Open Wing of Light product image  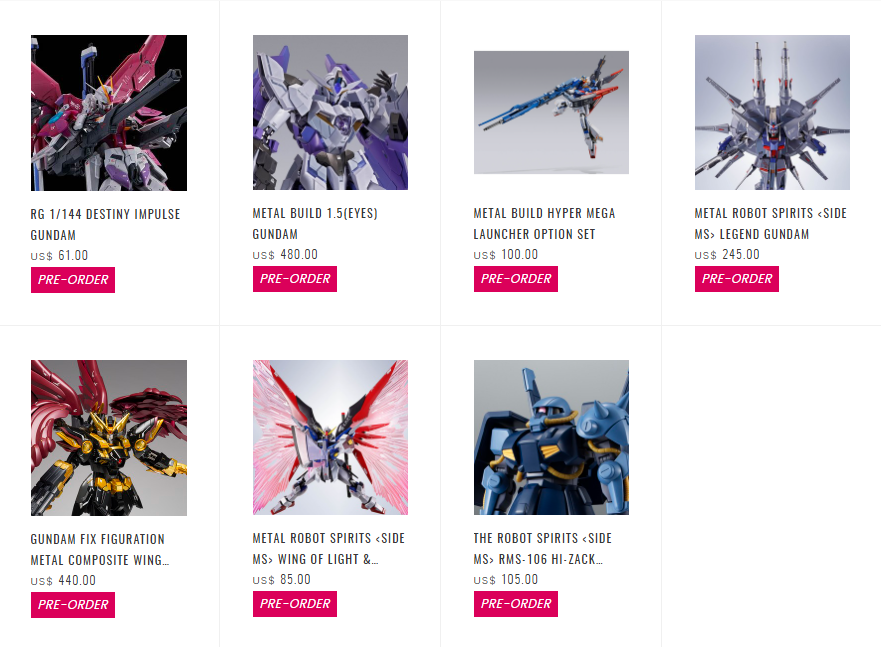[x=330, y=437]
